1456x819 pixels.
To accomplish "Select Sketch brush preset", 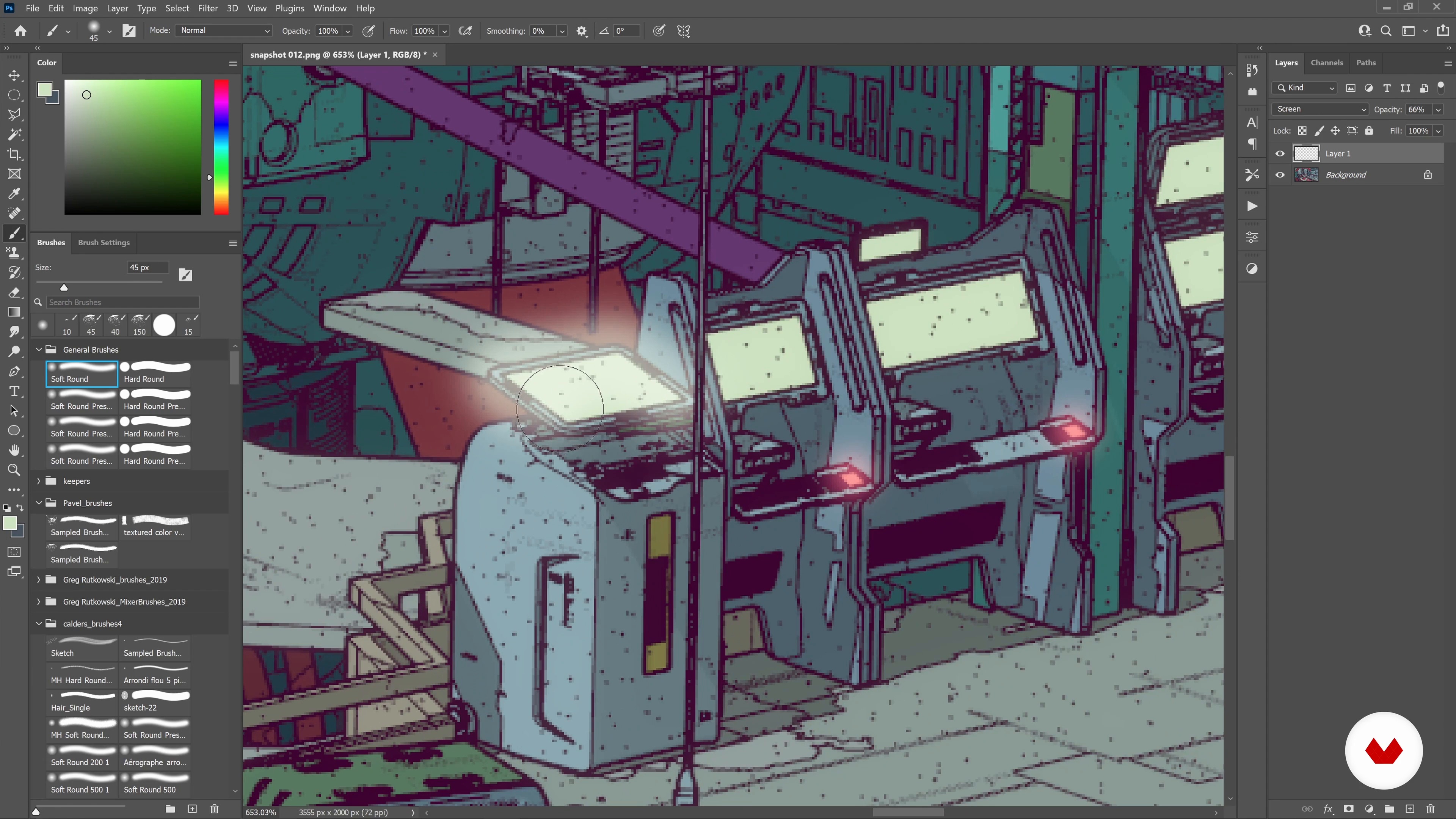I will click(82, 648).
